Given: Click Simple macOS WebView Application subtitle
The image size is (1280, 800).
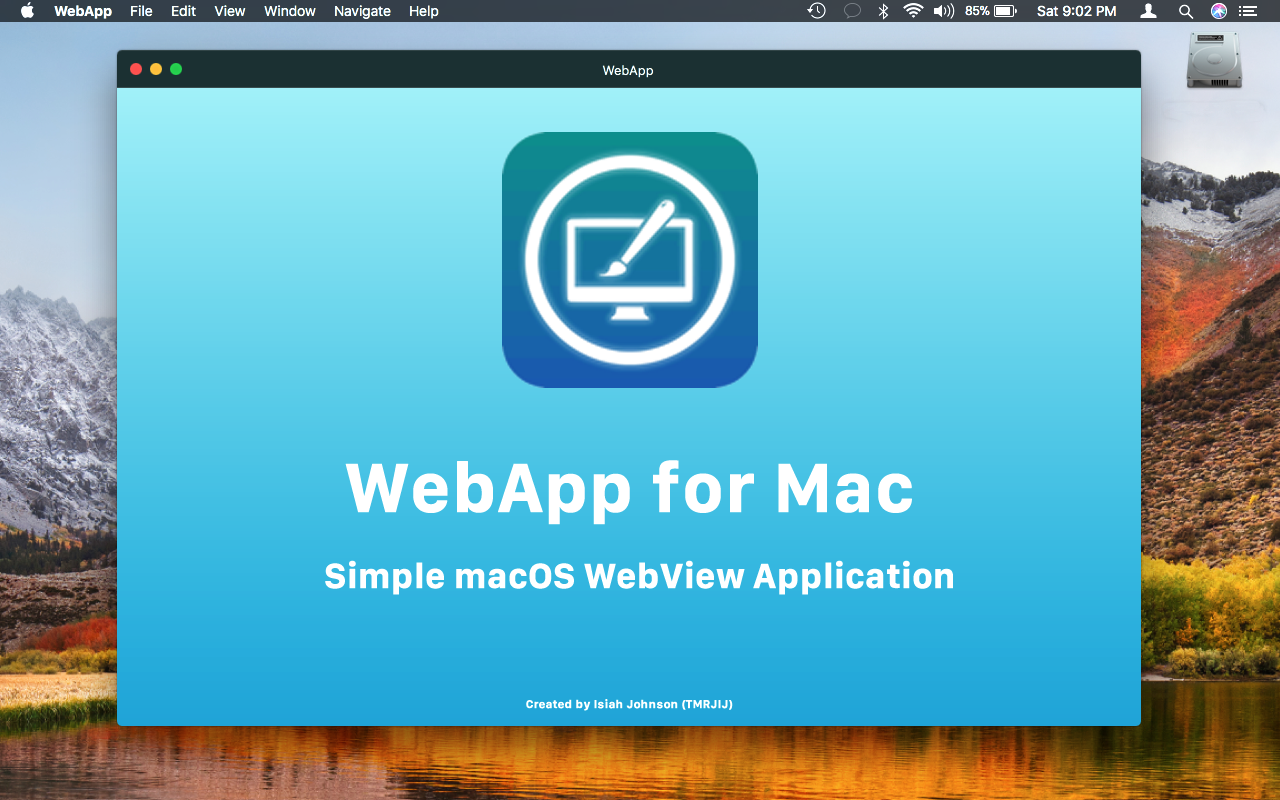Looking at the screenshot, I should (x=639, y=577).
